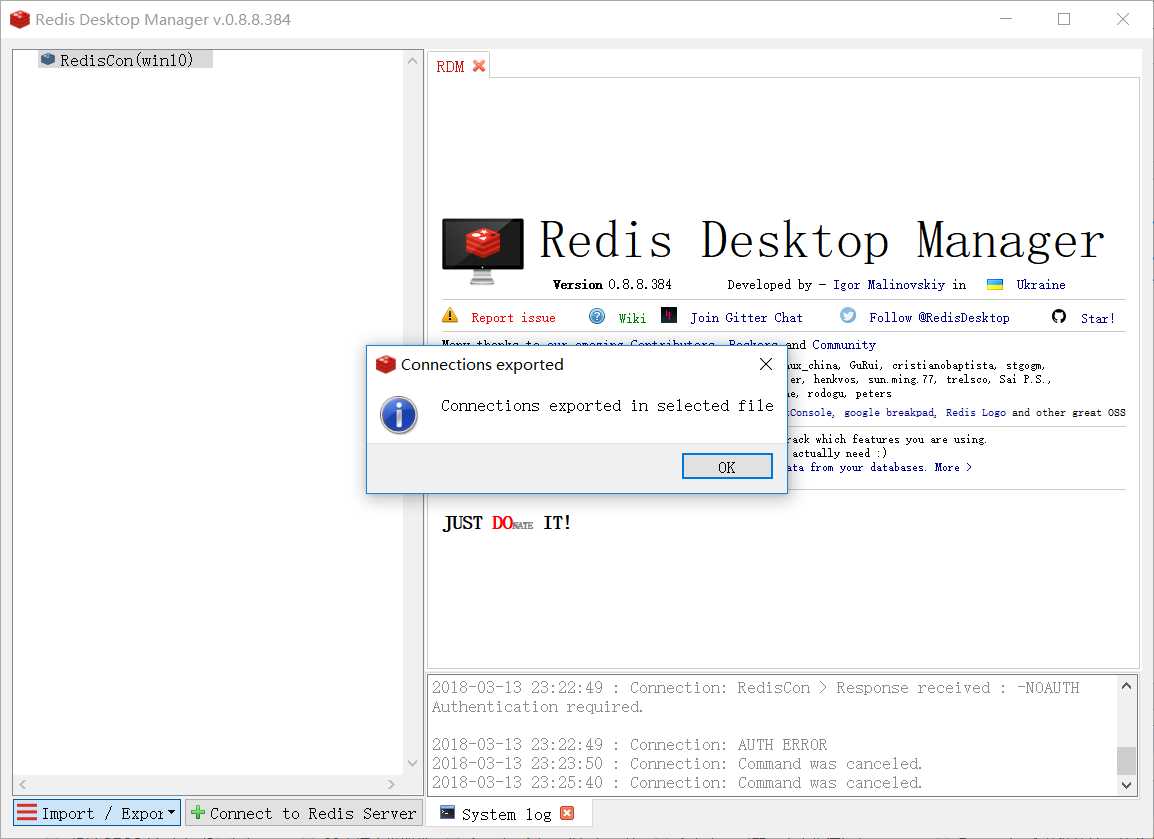Close the RDM tab with red X

tap(479, 66)
